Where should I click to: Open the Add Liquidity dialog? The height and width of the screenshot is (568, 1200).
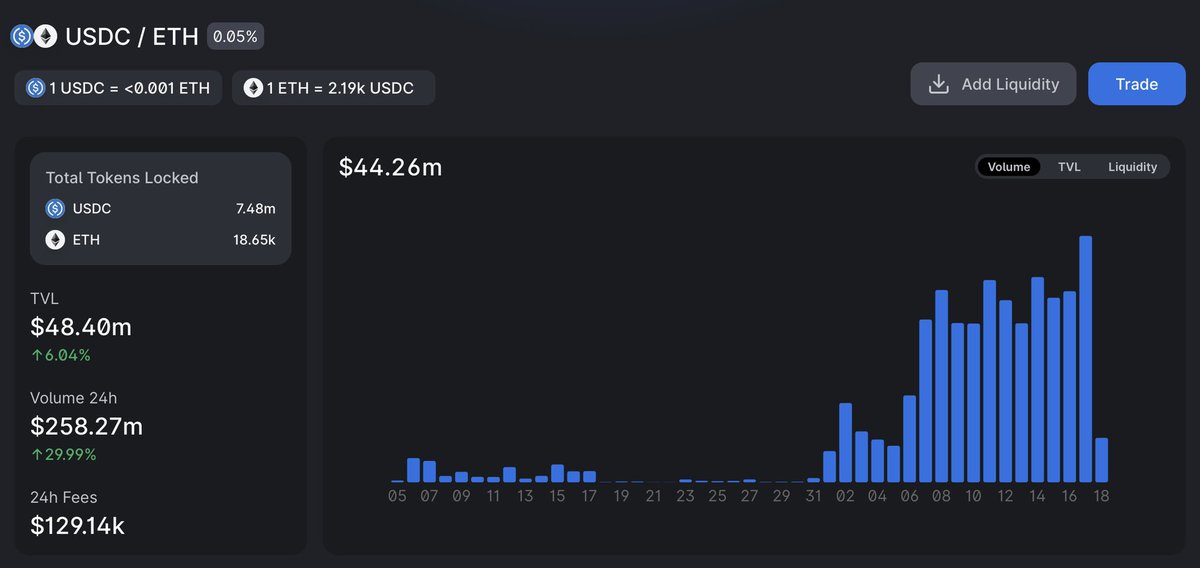[x=993, y=84]
